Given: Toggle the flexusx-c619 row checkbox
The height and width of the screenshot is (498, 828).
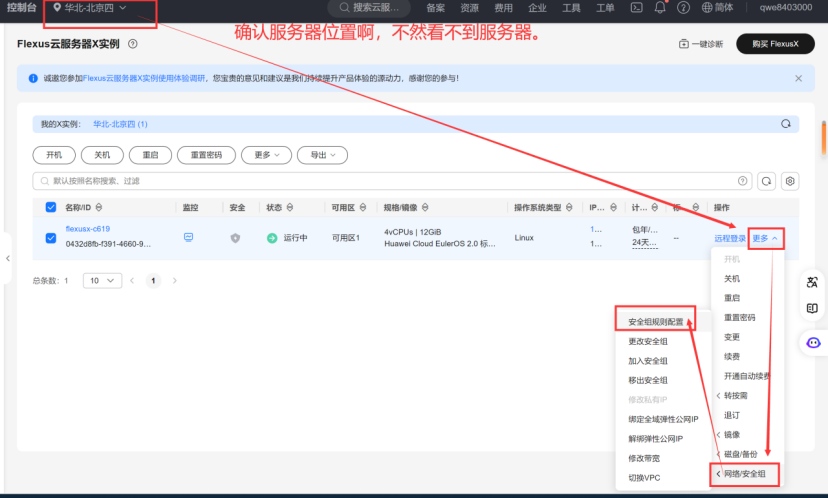Looking at the screenshot, I should coord(51,238).
